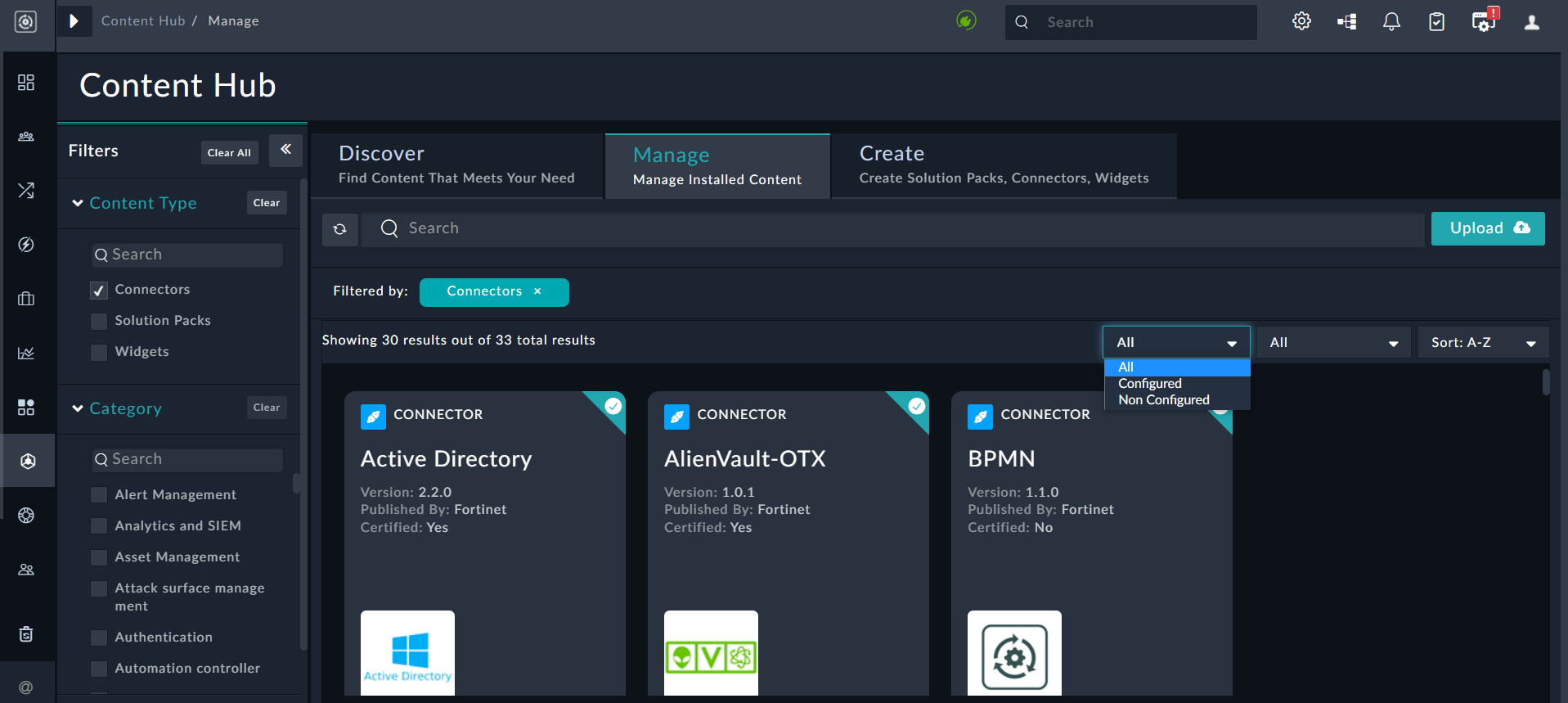This screenshot has height=703, width=1568.
Task: Click the play arrow icon near breadcrumb
Action: (x=74, y=21)
